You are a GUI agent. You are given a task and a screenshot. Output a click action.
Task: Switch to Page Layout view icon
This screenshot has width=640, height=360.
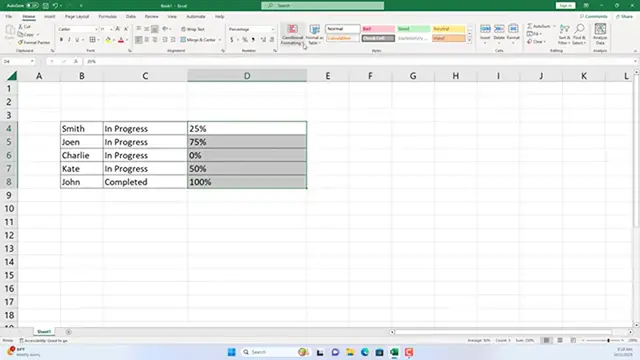(x=560, y=340)
